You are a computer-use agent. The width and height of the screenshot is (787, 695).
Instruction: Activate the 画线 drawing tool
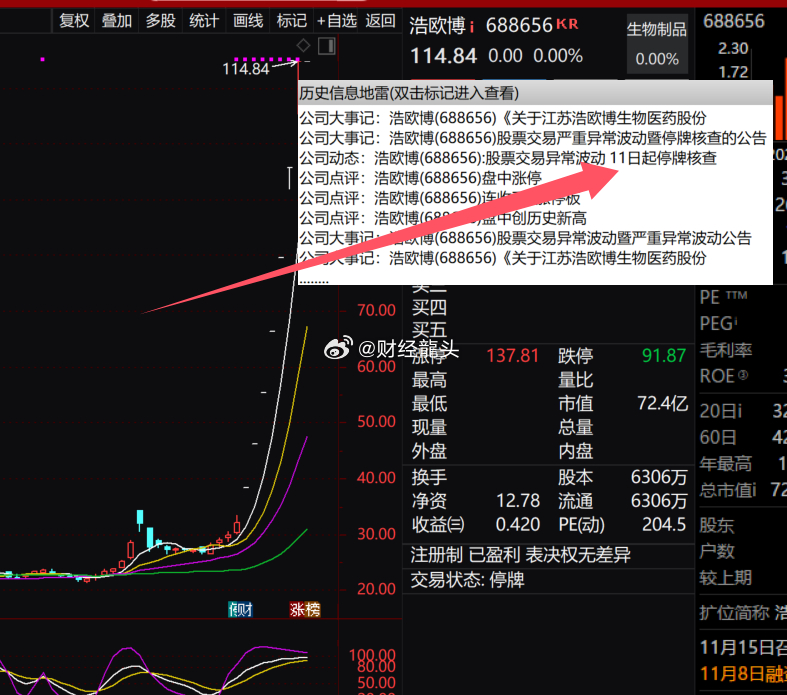coord(247,21)
